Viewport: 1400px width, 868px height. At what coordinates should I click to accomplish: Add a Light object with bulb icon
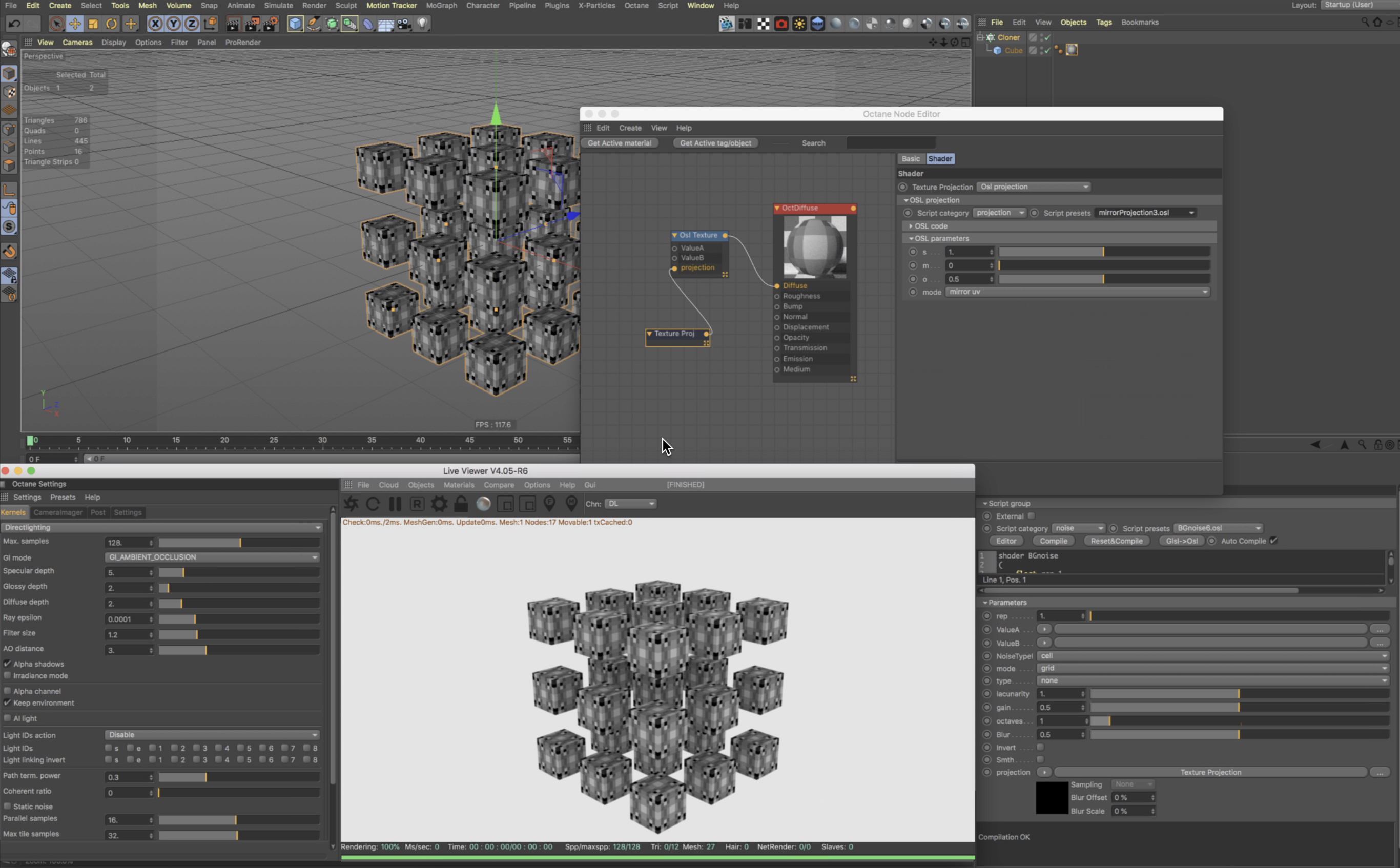tap(422, 24)
